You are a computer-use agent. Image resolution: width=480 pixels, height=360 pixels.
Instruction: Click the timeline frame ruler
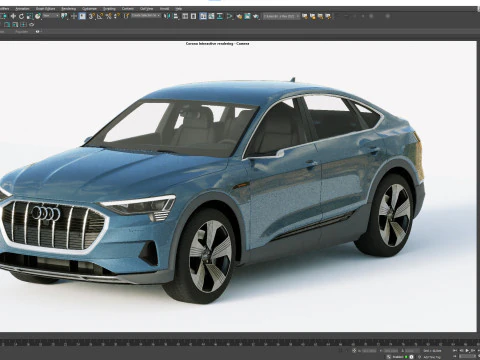tap(240, 342)
